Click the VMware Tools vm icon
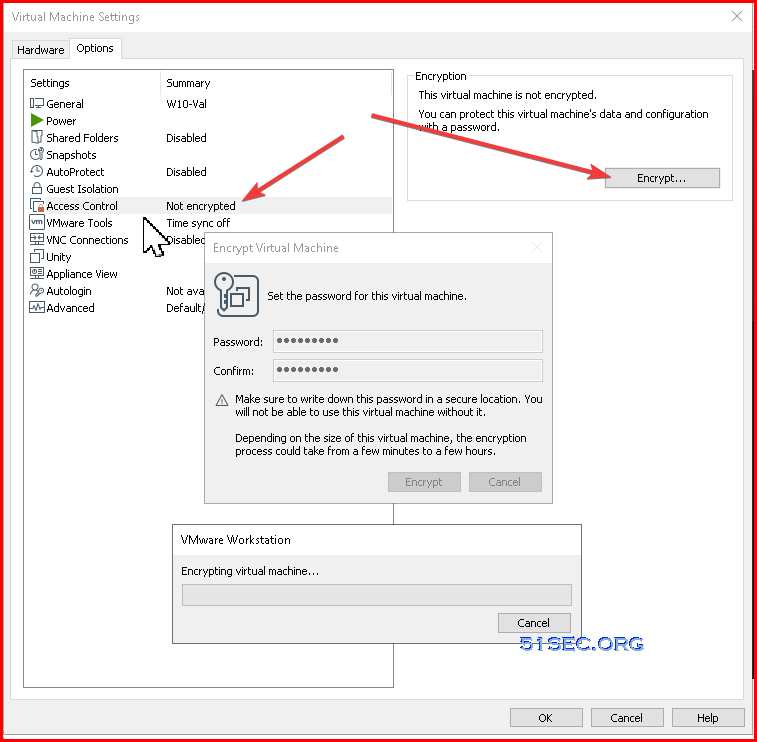This screenshot has height=742, width=757. (x=37, y=223)
